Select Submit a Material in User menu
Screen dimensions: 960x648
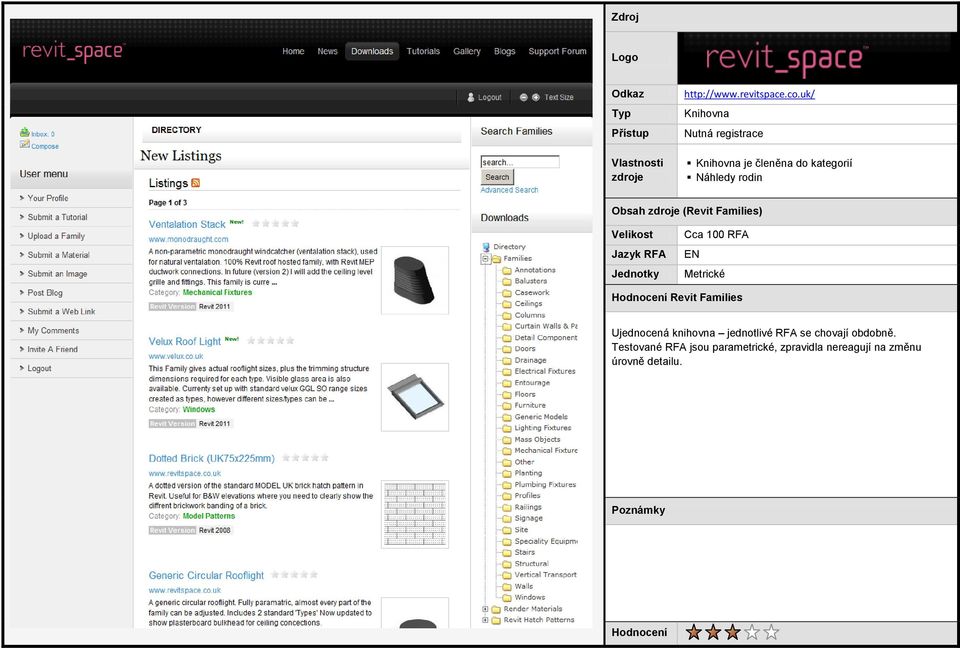(x=71, y=255)
